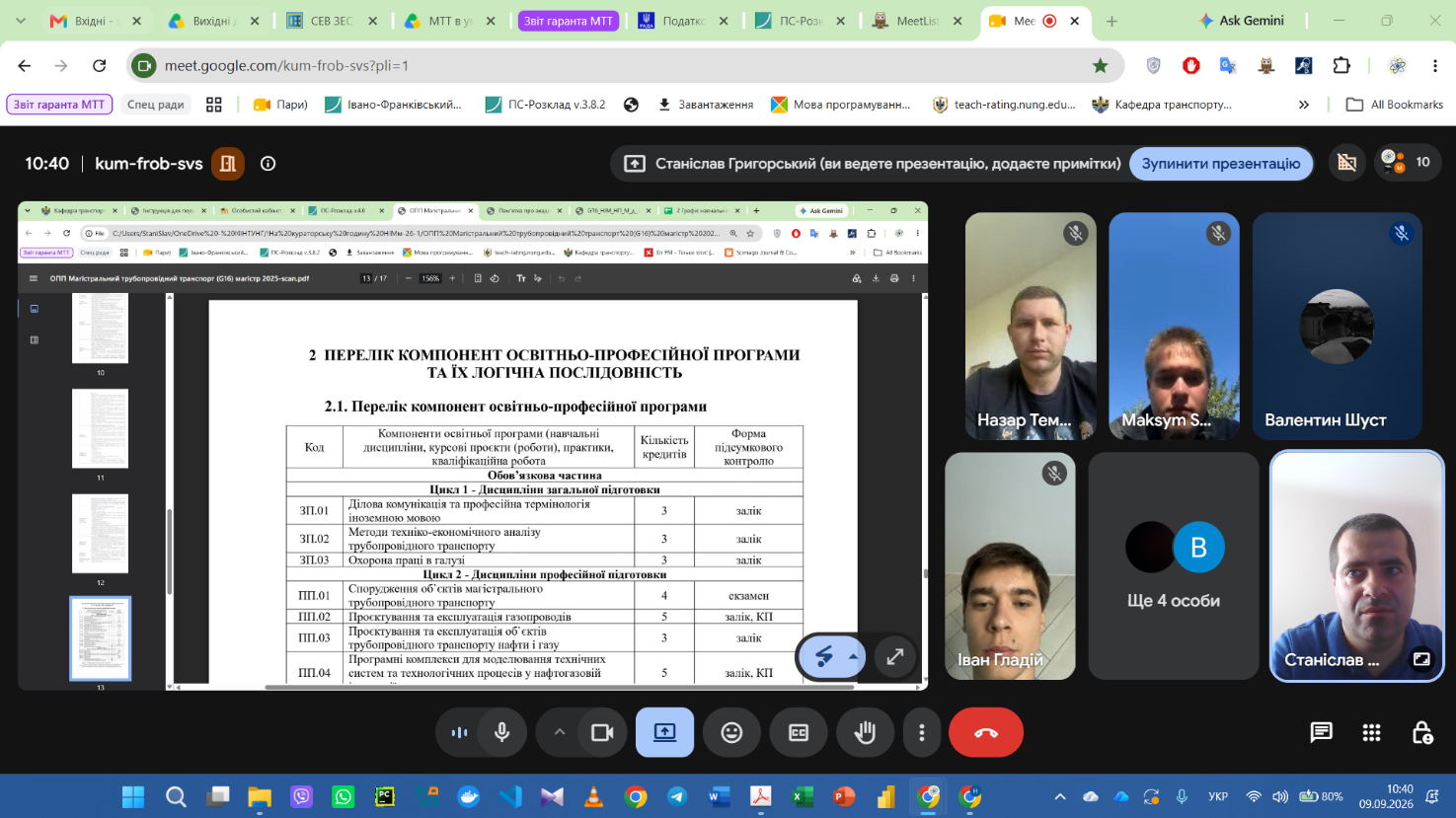
Task: Click Ask Gemini button
Action: point(1241,21)
